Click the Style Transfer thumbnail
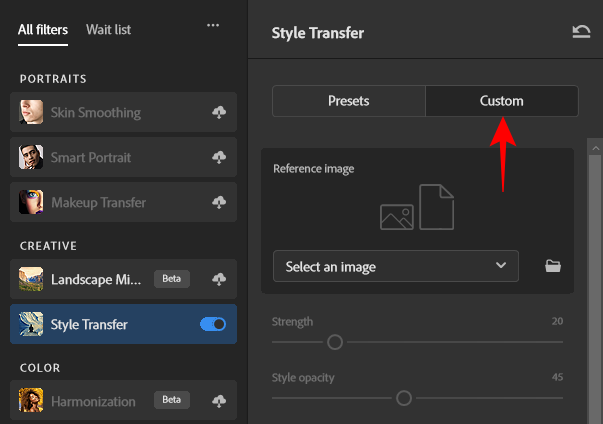 click(31, 324)
